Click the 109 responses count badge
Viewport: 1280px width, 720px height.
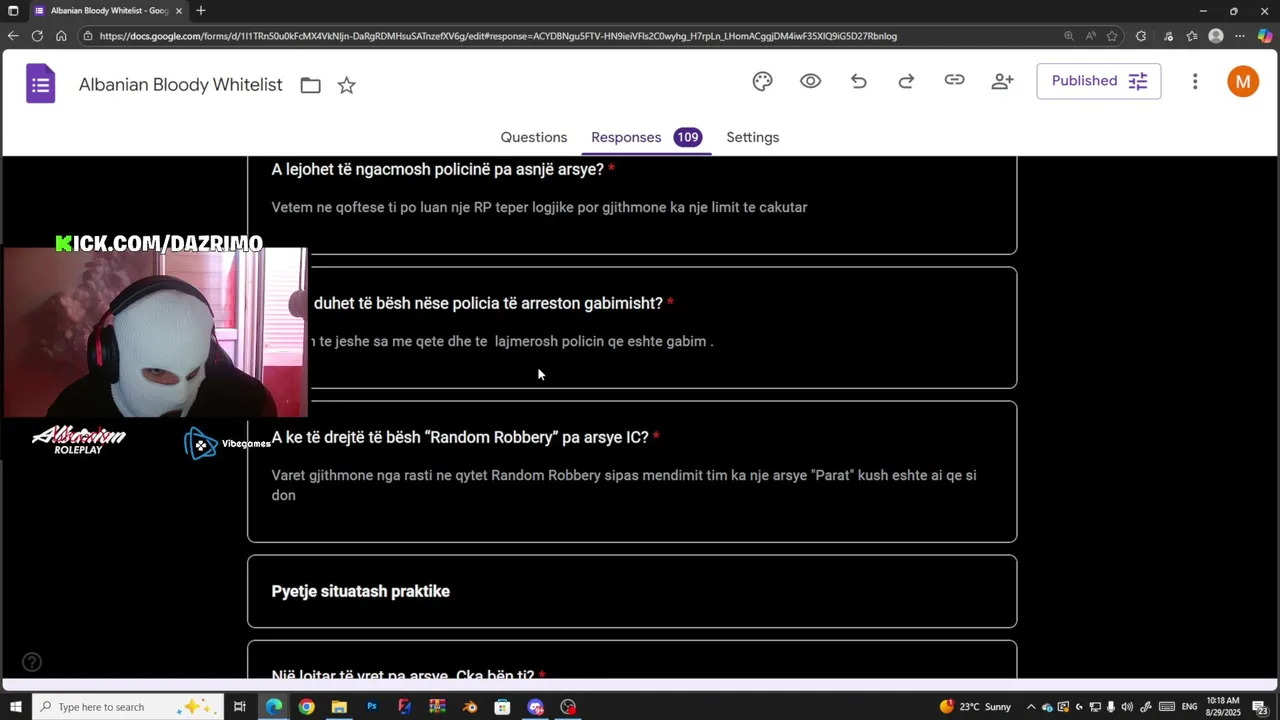coord(687,137)
